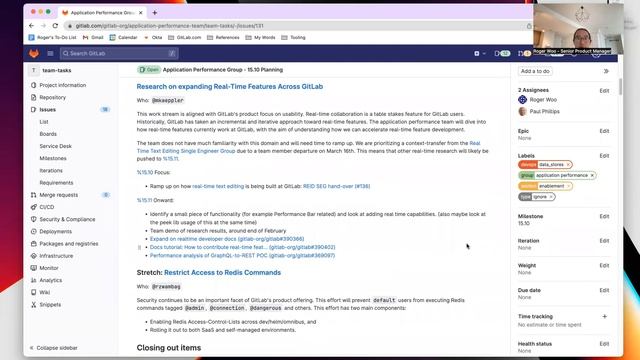Open REID SEG hand-over (#136) link
Screen dimensions: 640x360
click(336, 186)
